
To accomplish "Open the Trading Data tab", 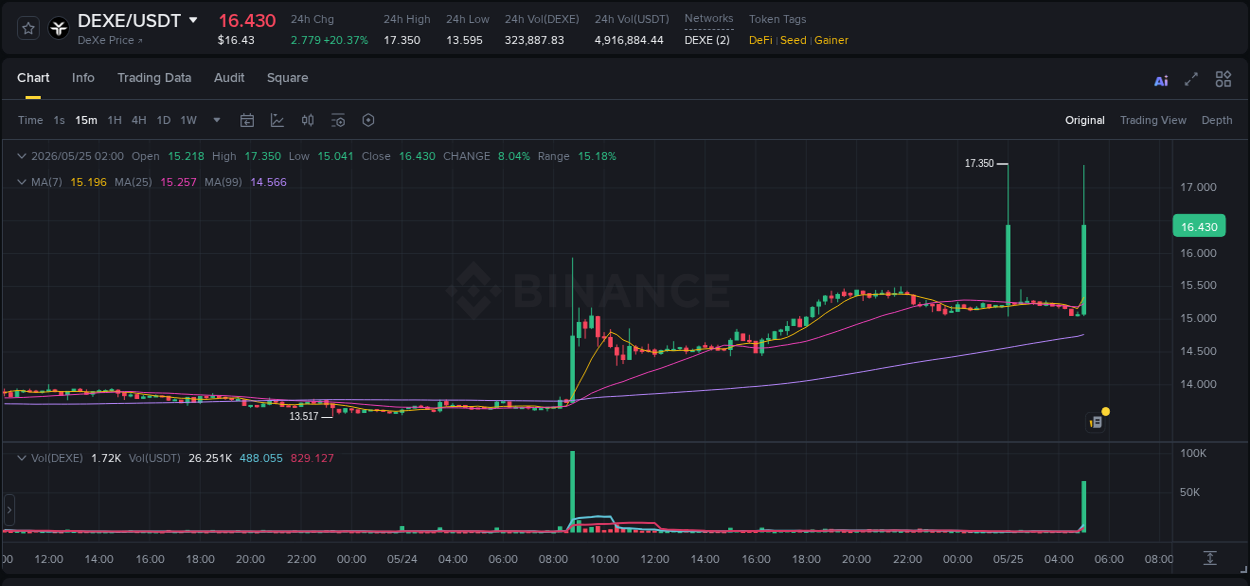I will [x=154, y=78].
